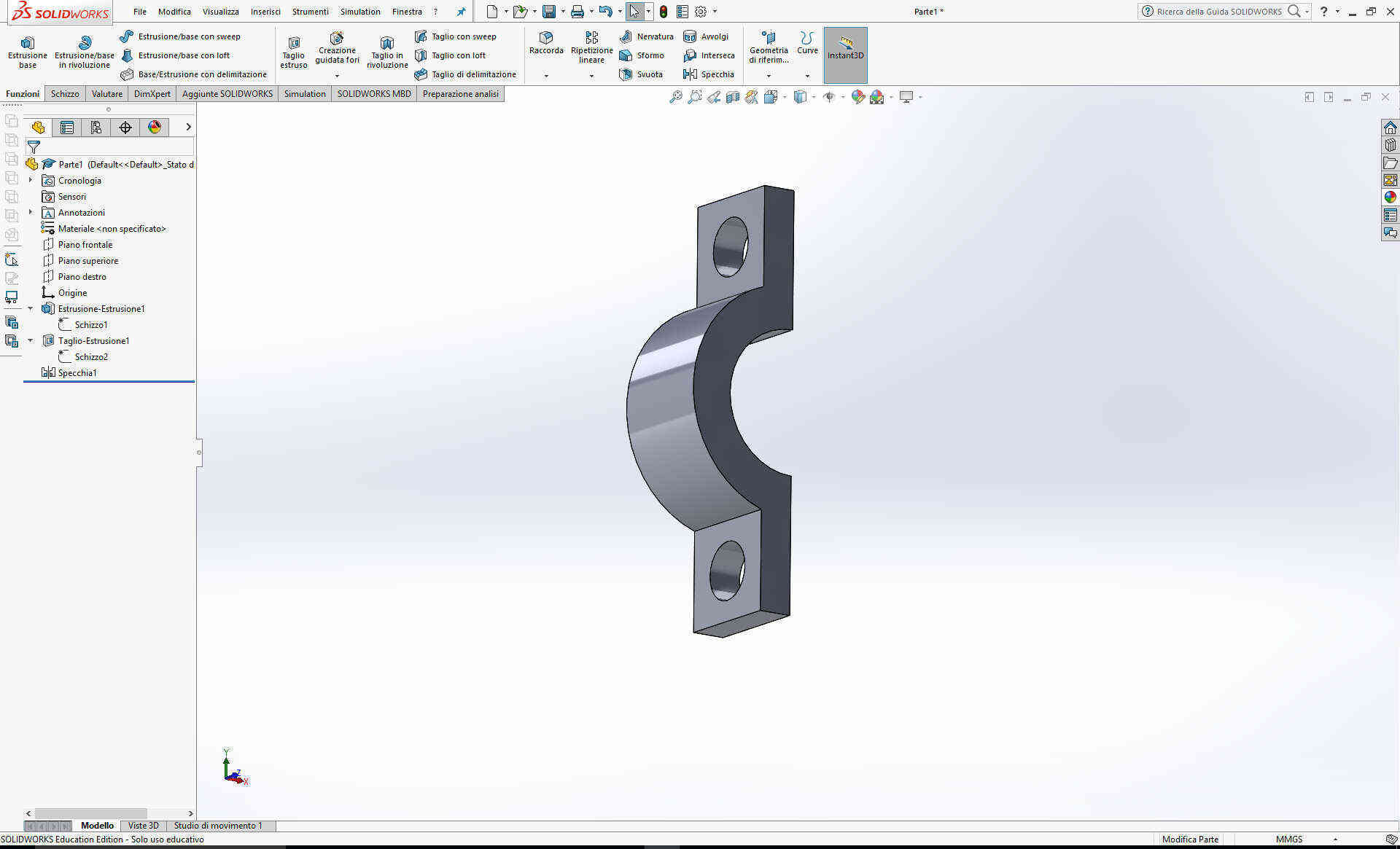This screenshot has width=1400, height=849.
Task: Choose Estrusione/base con loft
Action: (x=175, y=55)
